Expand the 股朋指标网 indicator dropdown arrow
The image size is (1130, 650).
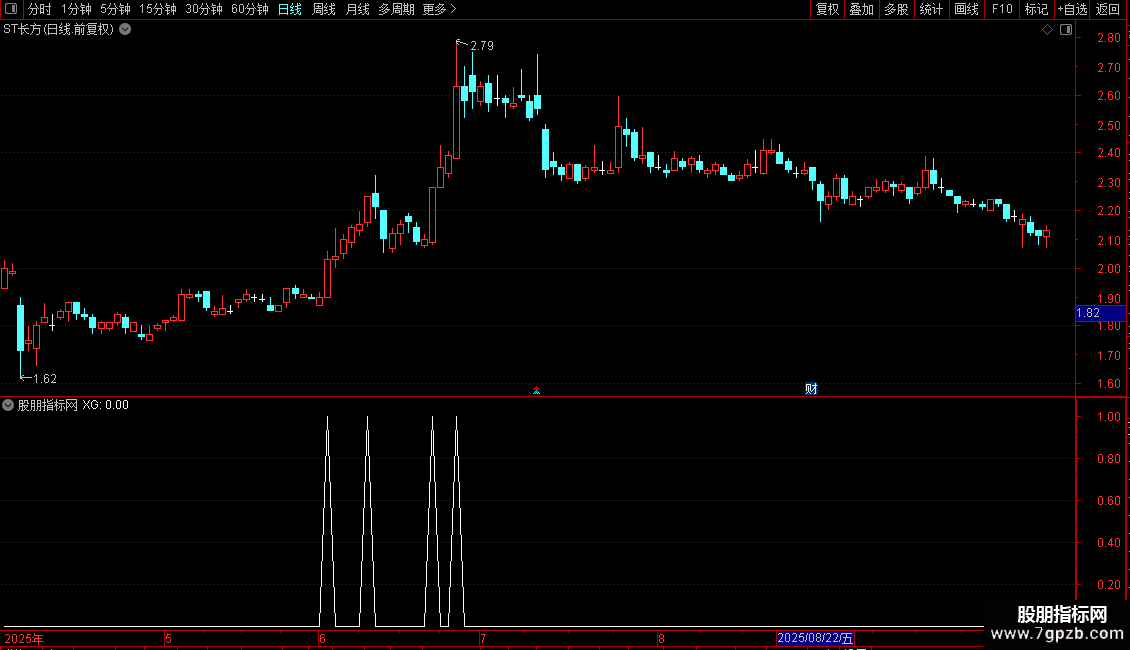coord(8,405)
